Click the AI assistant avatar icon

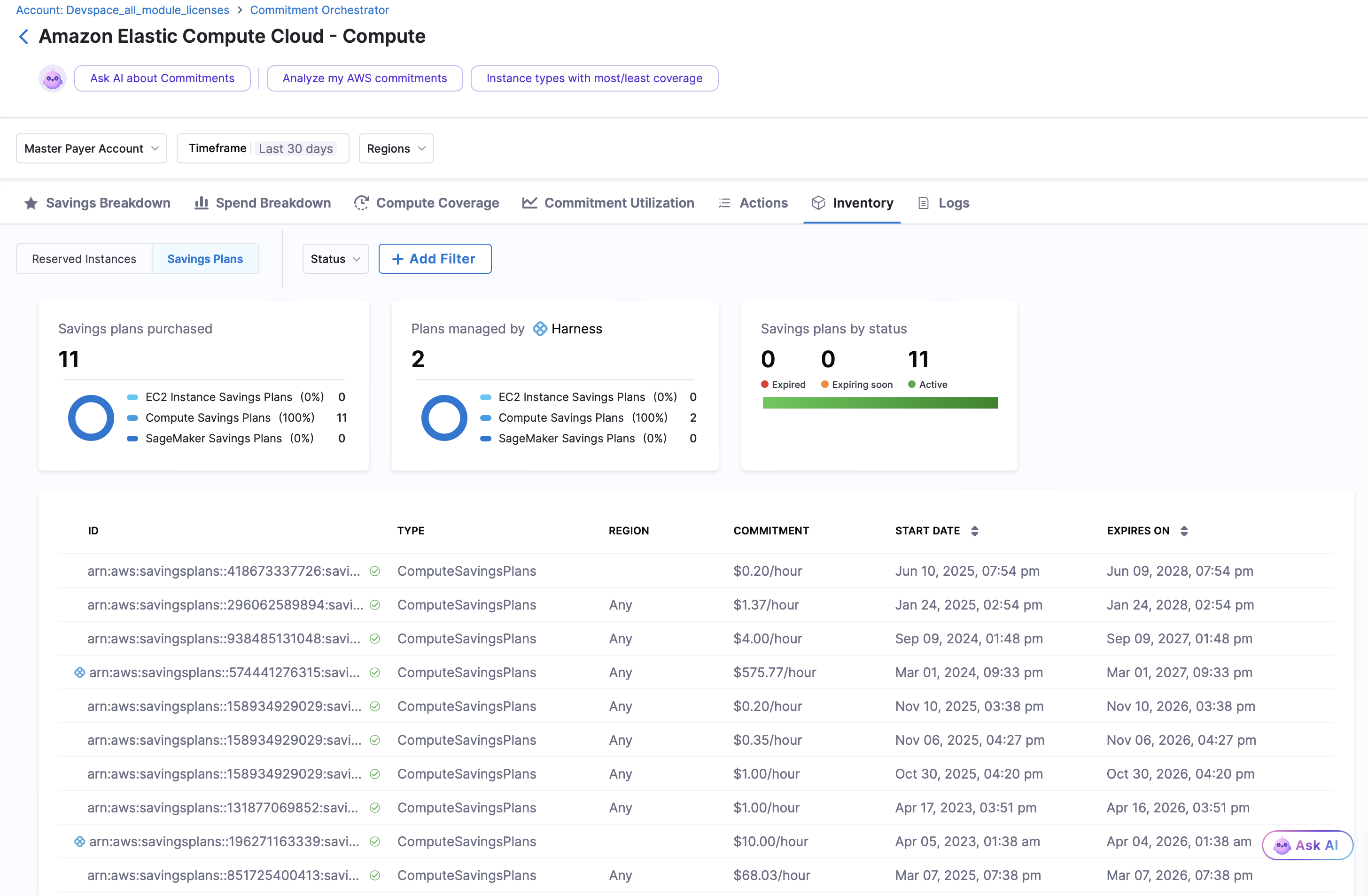pyautogui.click(x=52, y=79)
